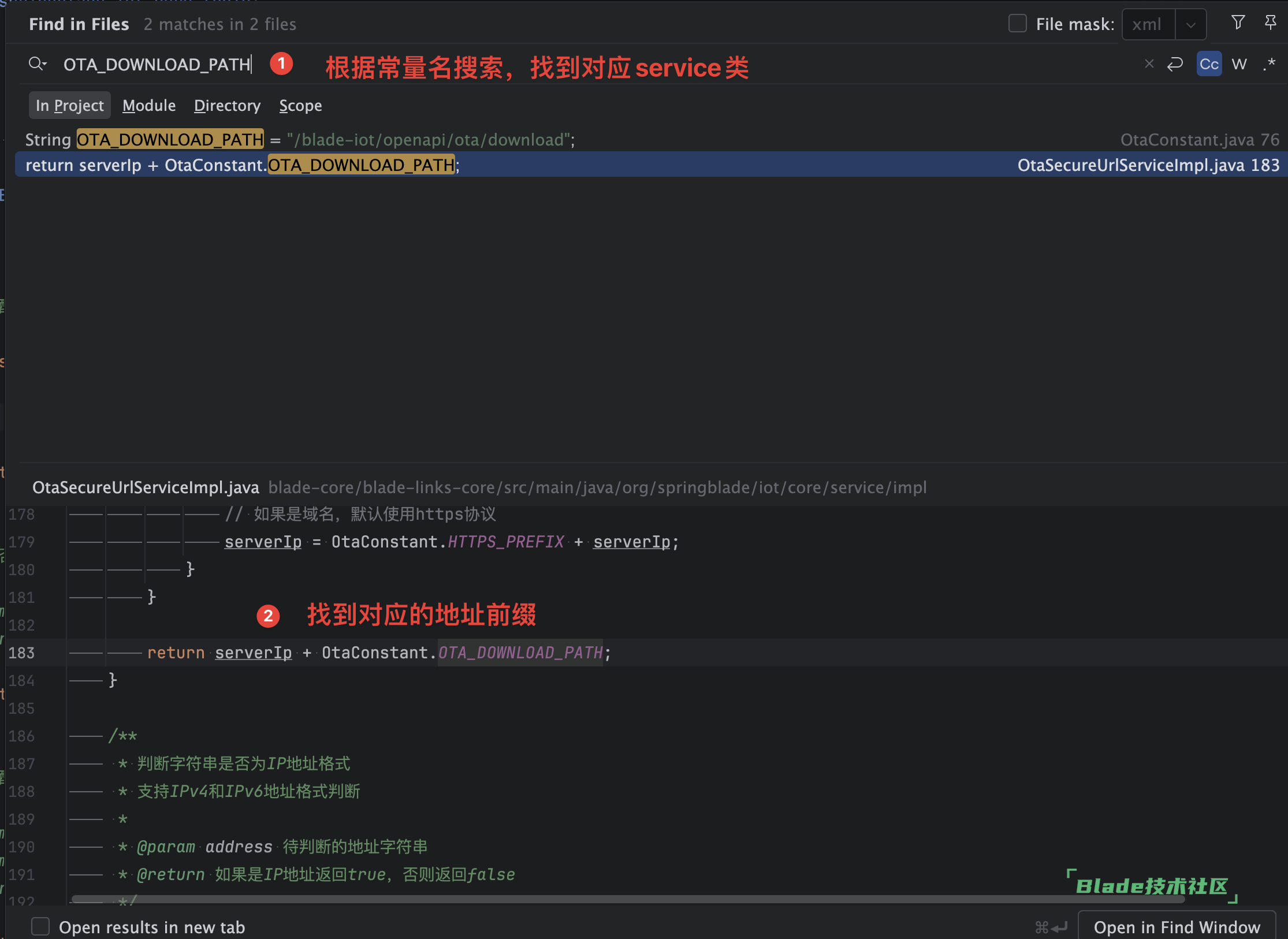Open search history via the magnifier icon
1288x939 pixels.
coord(38,64)
